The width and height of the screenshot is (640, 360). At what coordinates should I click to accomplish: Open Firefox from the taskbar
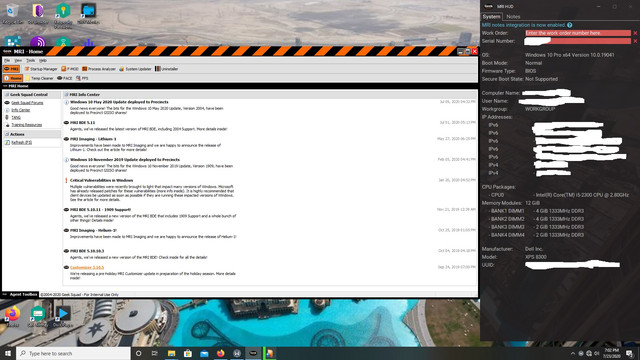click(x=220, y=353)
